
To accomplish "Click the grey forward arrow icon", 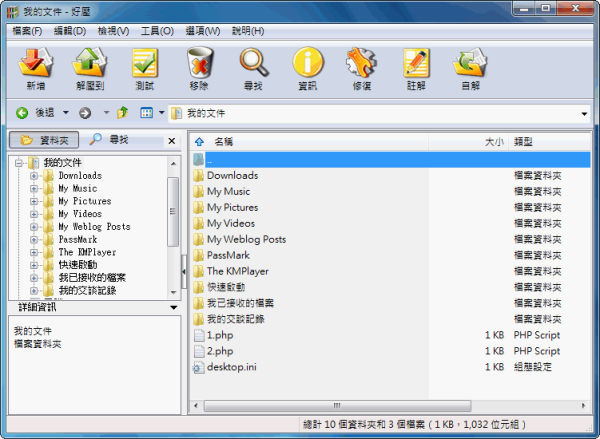I will 85,113.
